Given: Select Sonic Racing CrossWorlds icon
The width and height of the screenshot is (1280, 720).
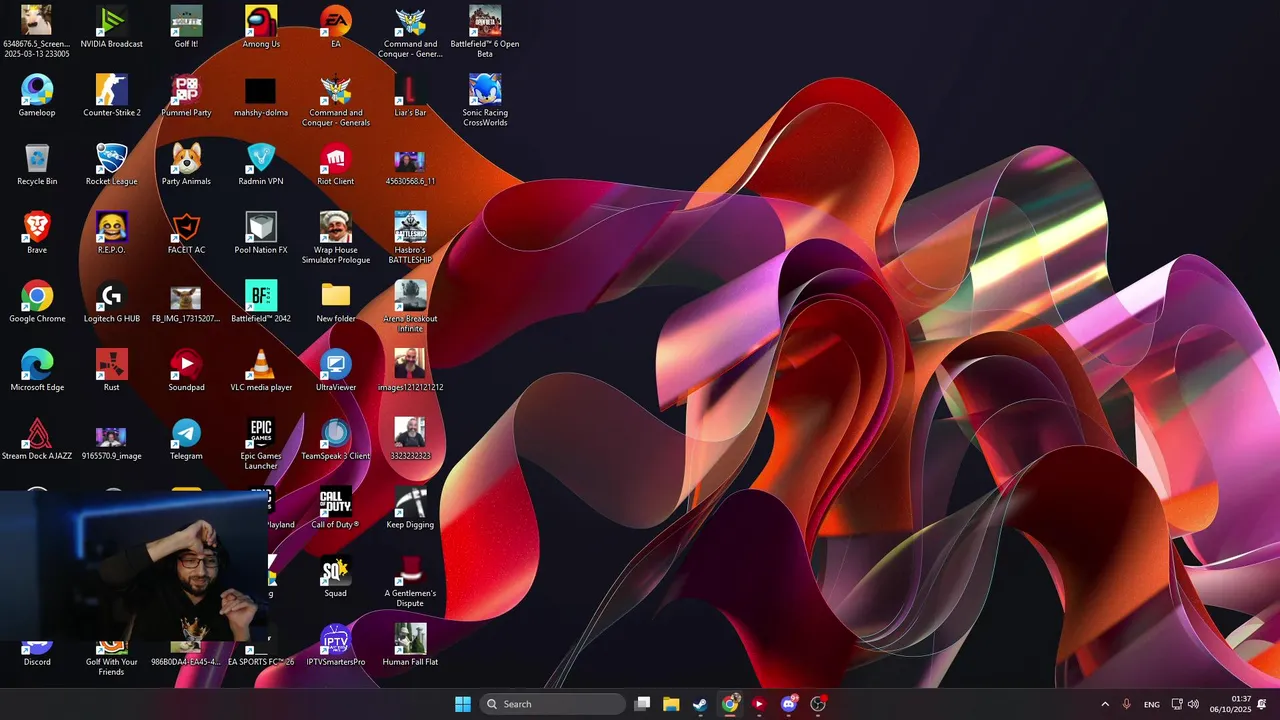Looking at the screenshot, I should point(485,101).
